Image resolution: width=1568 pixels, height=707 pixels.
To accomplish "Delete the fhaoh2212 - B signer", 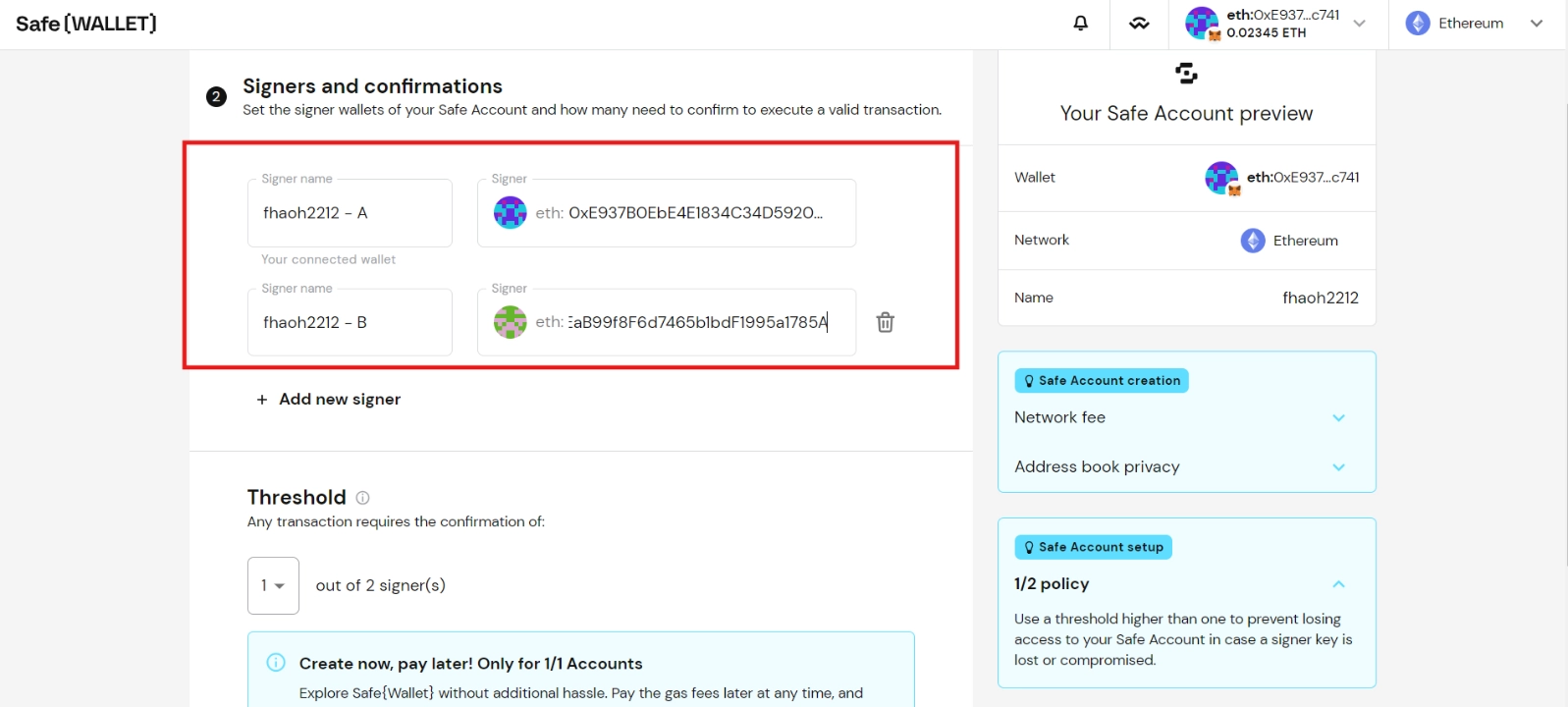I will [885, 322].
